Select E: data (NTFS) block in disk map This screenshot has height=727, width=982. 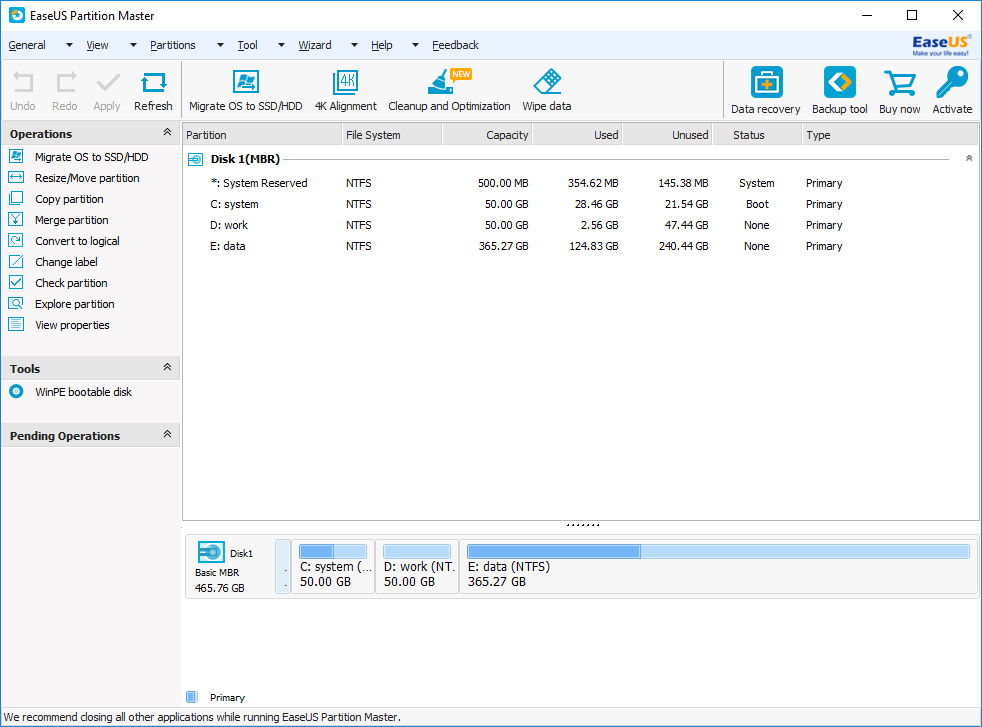pos(718,567)
